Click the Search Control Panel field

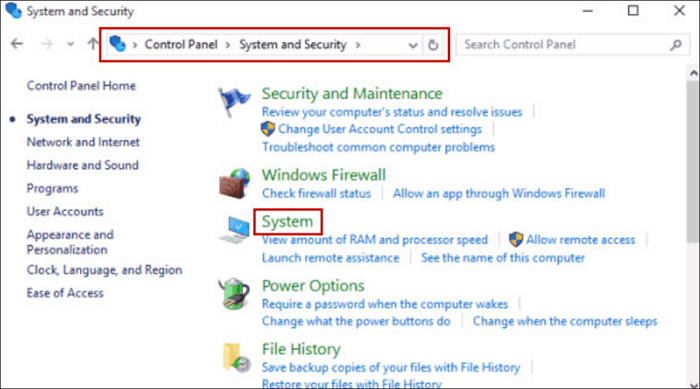pos(565,45)
